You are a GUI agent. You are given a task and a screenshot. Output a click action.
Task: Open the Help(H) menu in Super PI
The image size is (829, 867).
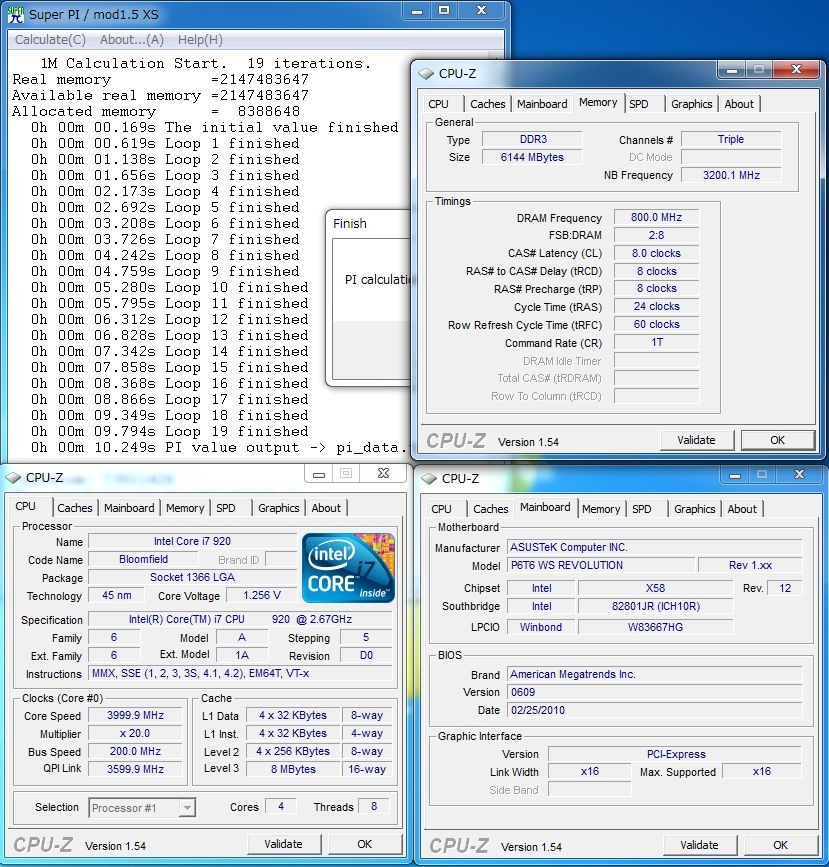(x=200, y=40)
